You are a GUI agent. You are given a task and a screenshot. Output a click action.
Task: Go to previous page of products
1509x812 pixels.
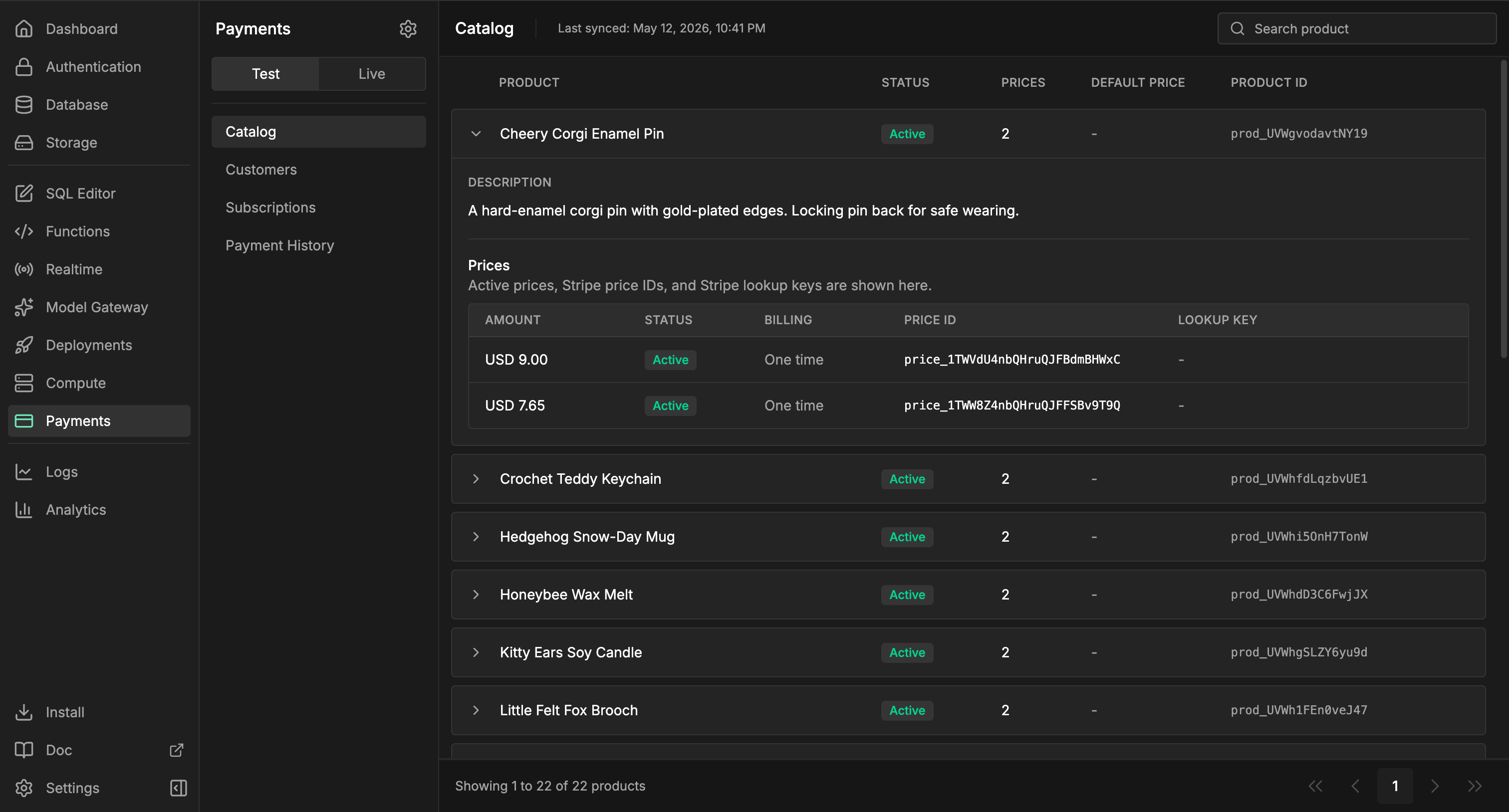click(1355, 786)
